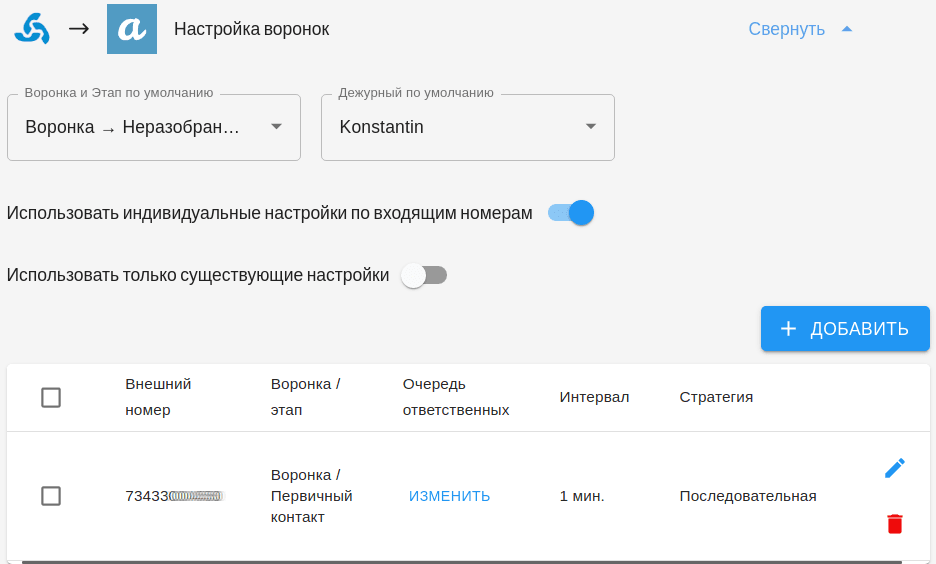Viewport: 936px width, 564px height.
Task: Open the Воронка и Этап по умолчанию dropdown
Action: (154, 127)
